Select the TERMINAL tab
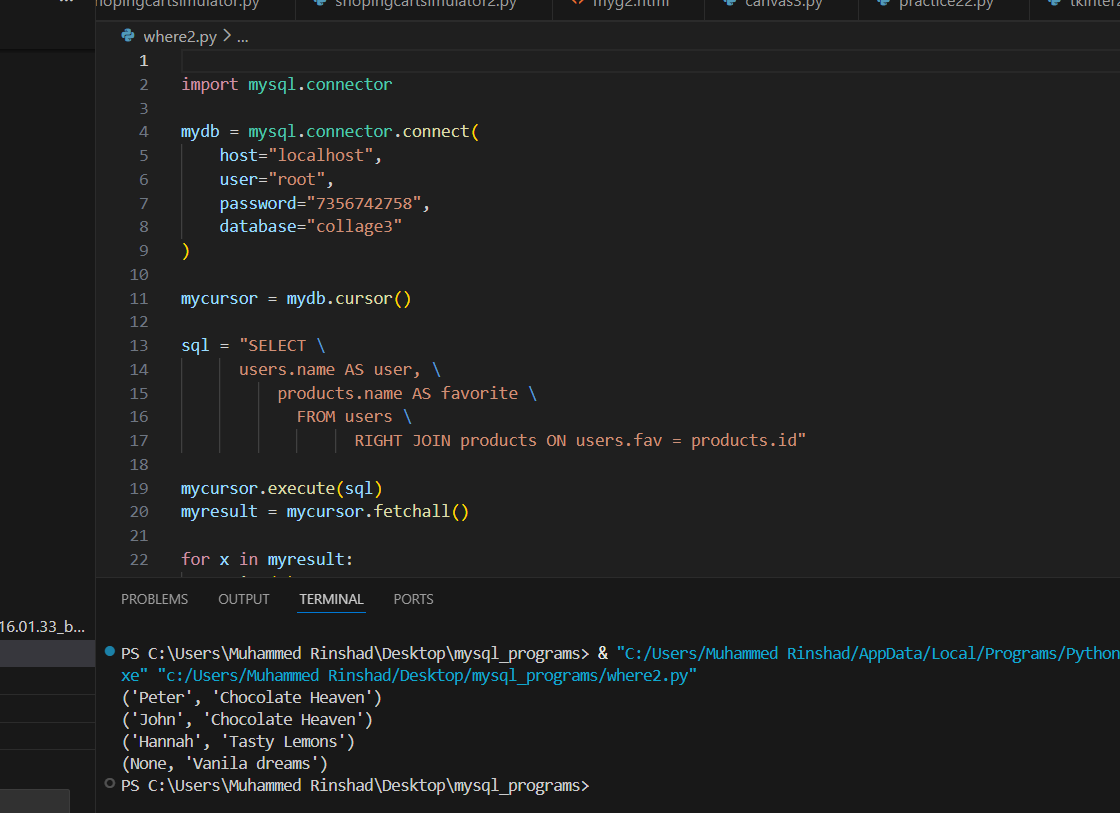The height and width of the screenshot is (813, 1120). tap(331, 599)
